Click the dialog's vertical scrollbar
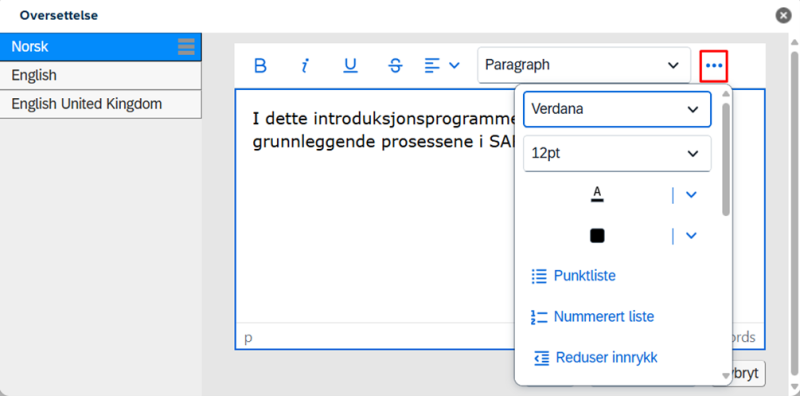800x396 pixels. point(794,213)
